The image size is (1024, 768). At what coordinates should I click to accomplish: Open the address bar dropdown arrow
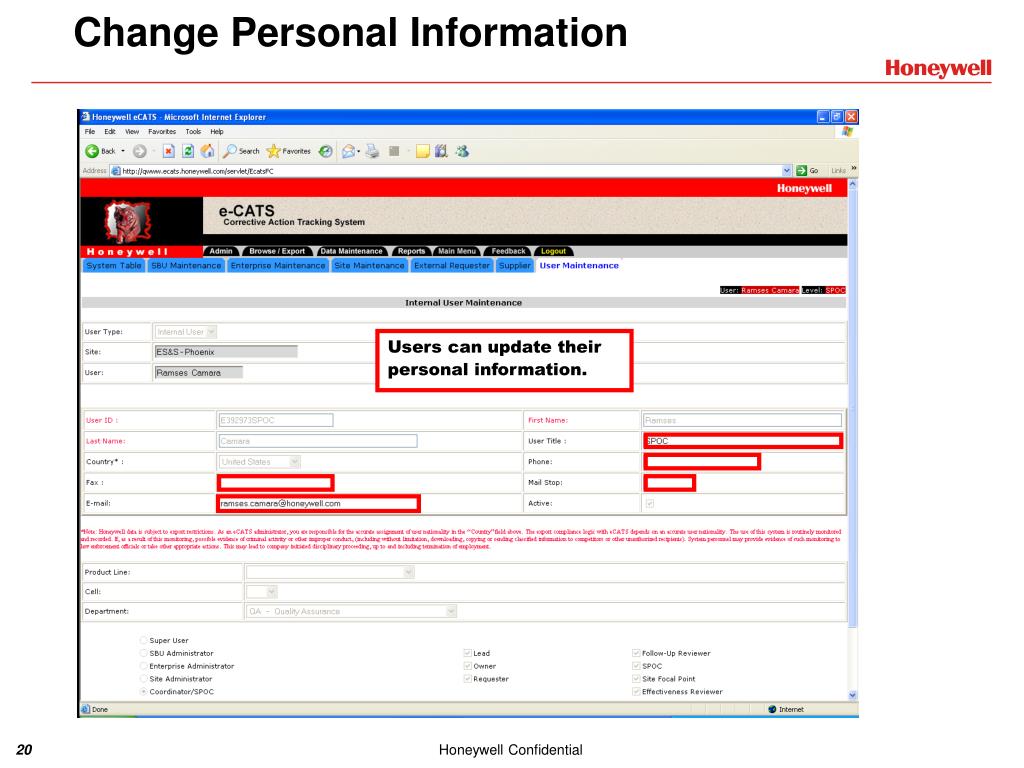(x=786, y=170)
